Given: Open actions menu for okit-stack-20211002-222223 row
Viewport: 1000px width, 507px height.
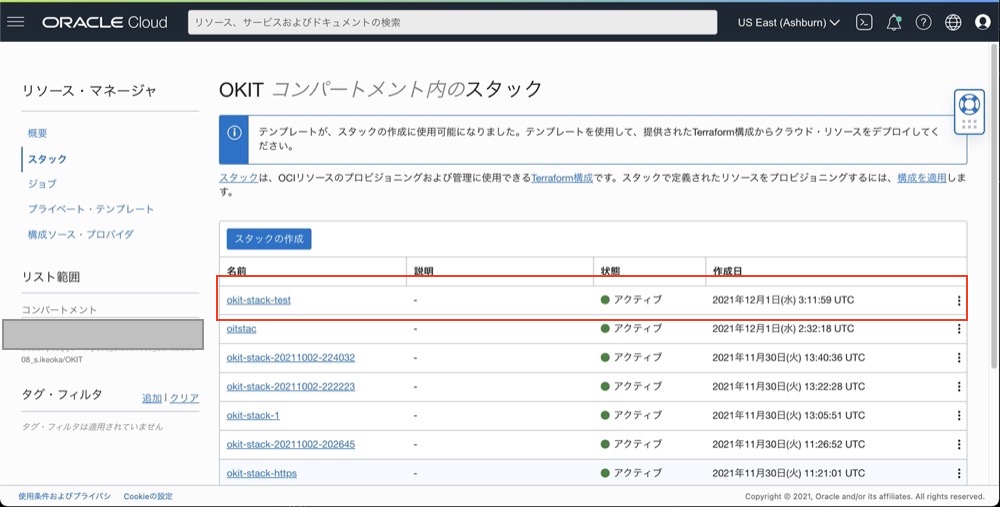Looking at the screenshot, I should pos(959,386).
